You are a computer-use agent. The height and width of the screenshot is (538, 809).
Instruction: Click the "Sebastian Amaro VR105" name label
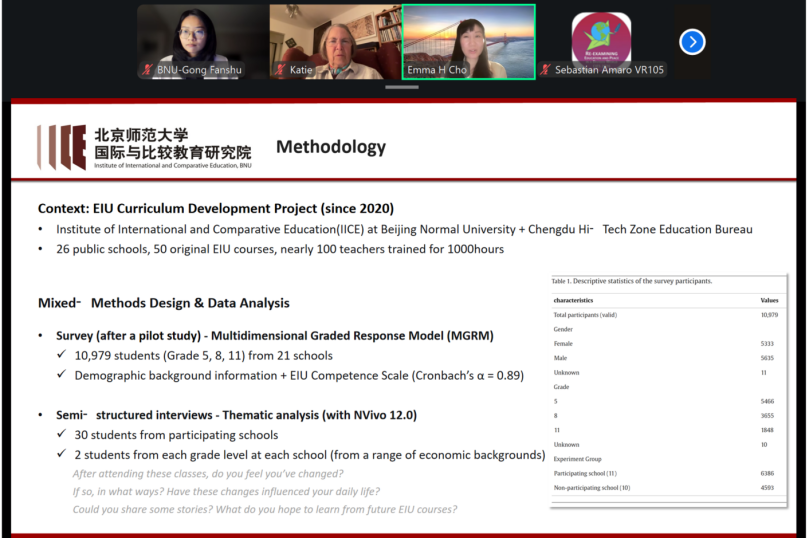[x=609, y=70]
